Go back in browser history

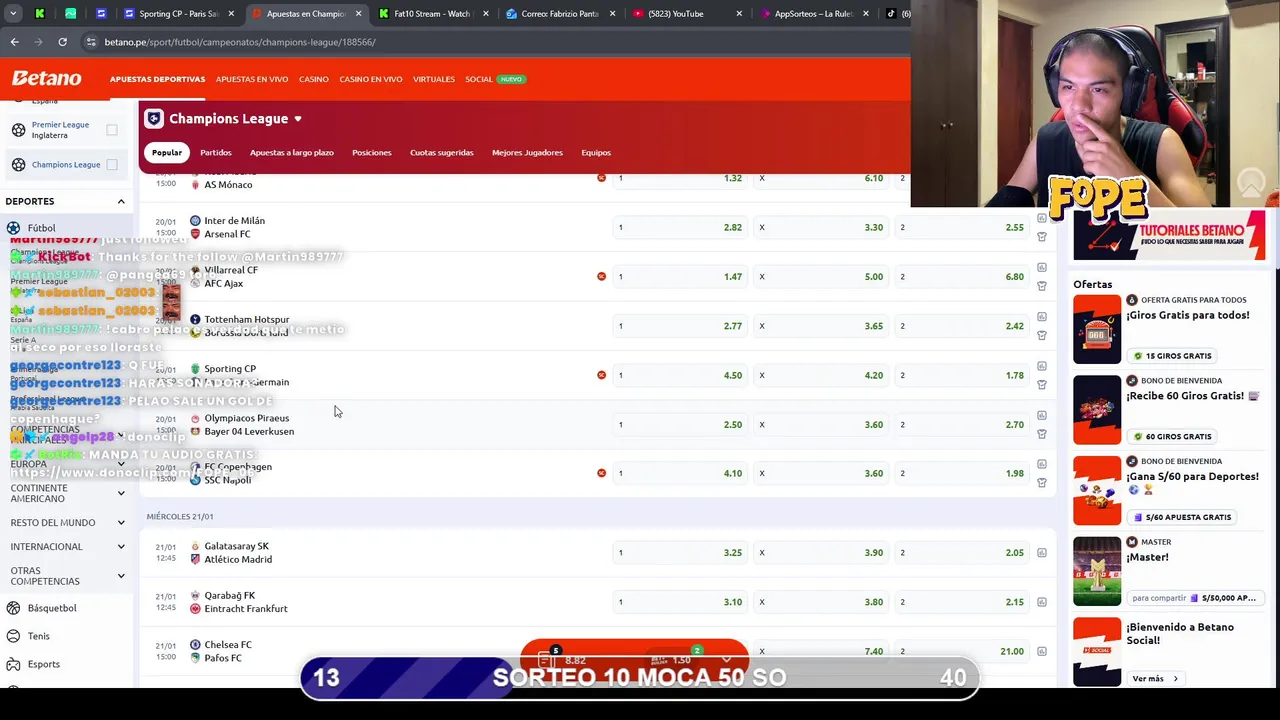tap(14, 42)
